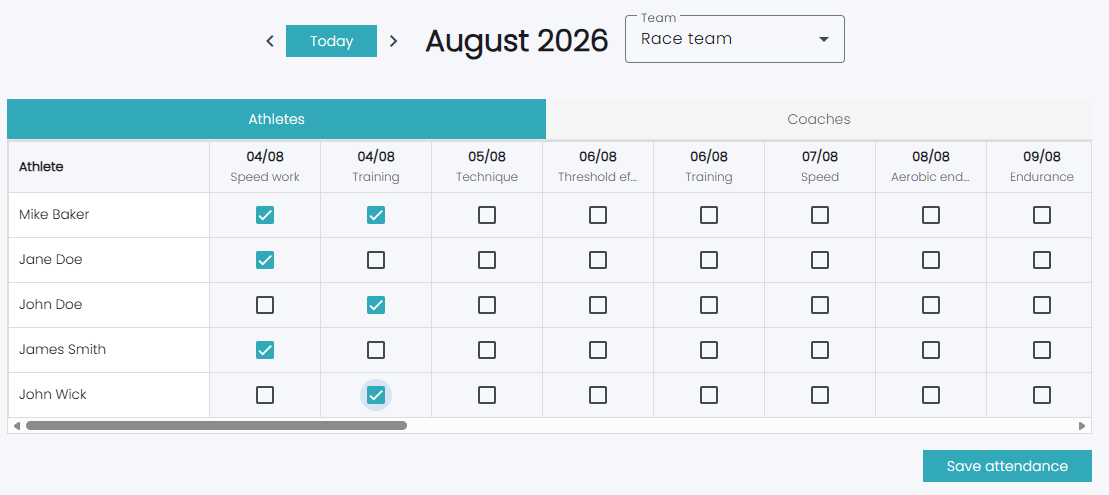Click the scrollbar left arrow
Screen dimensions: 1109x495
pos(16,426)
